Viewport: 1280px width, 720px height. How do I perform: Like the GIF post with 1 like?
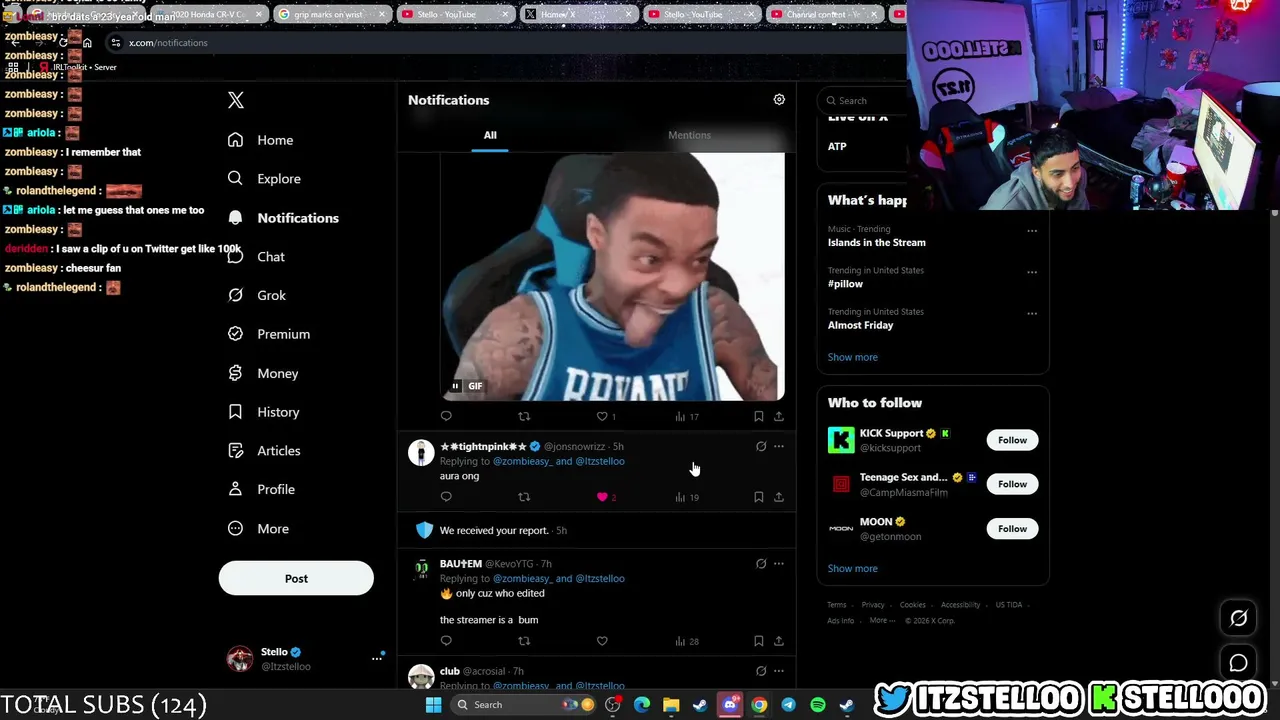click(x=602, y=416)
